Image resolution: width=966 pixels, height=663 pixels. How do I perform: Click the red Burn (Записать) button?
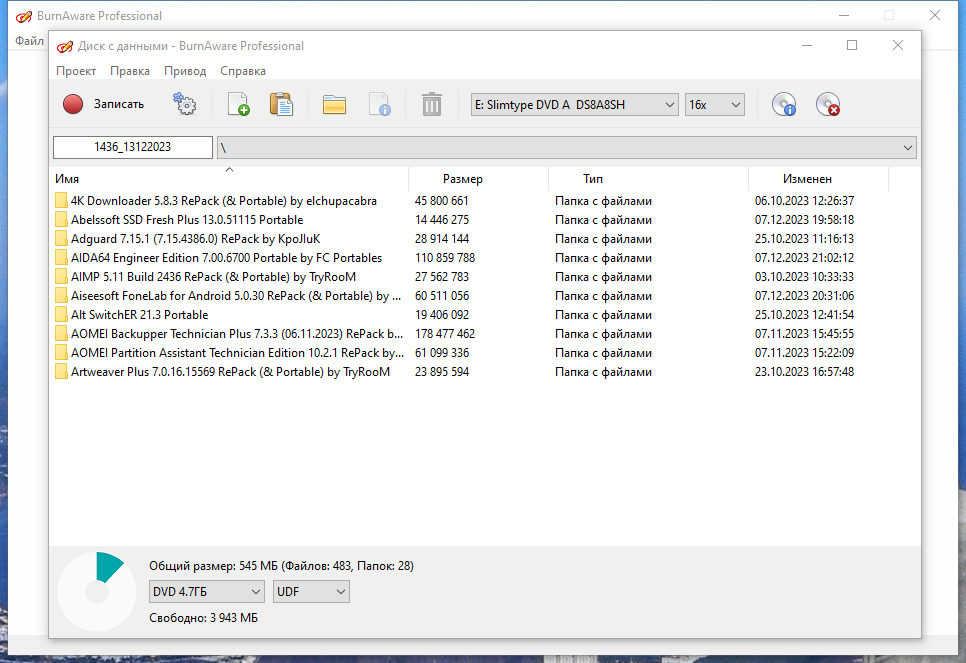pos(103,104)
